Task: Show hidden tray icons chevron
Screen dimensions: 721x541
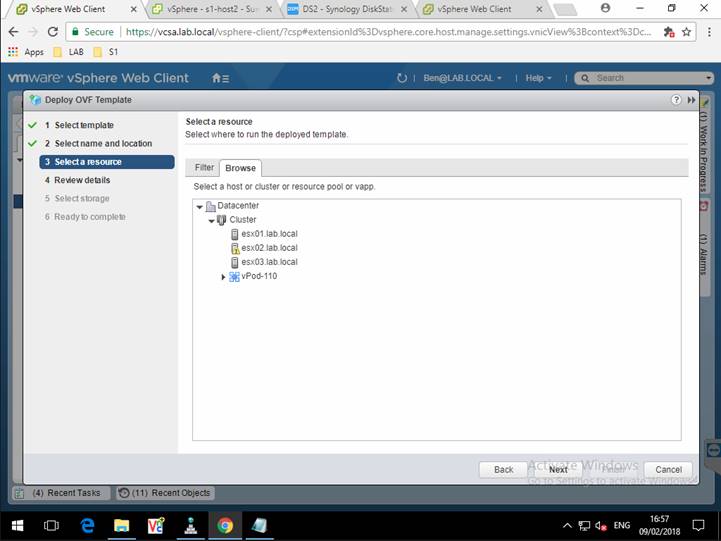Action: pyautogui.click(x=567, y=525)
